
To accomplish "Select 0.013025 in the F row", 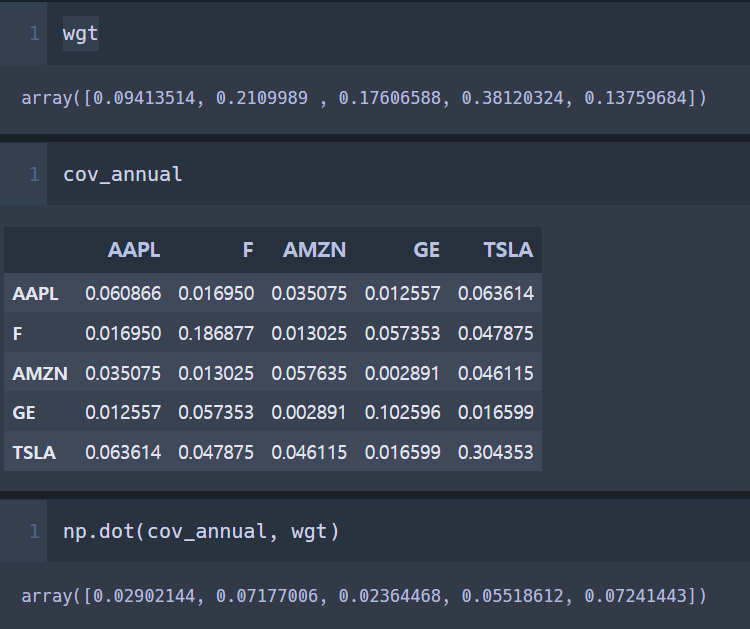I will pos(309,333).
